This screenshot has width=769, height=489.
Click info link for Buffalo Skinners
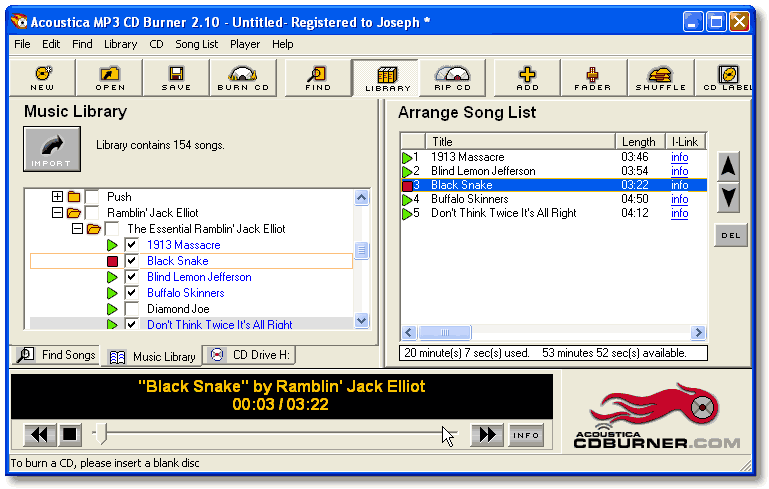tap(679, 199)
